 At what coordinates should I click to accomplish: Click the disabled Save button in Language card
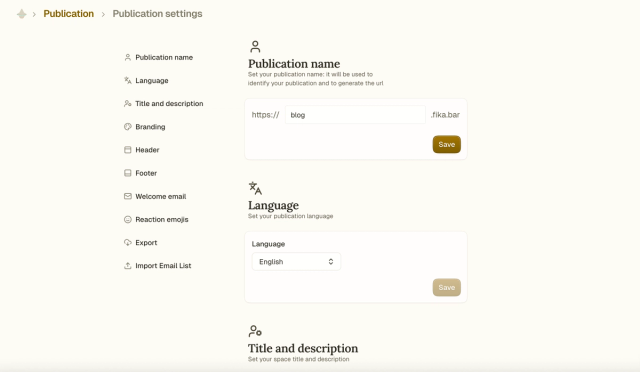(x=447, y=287)
